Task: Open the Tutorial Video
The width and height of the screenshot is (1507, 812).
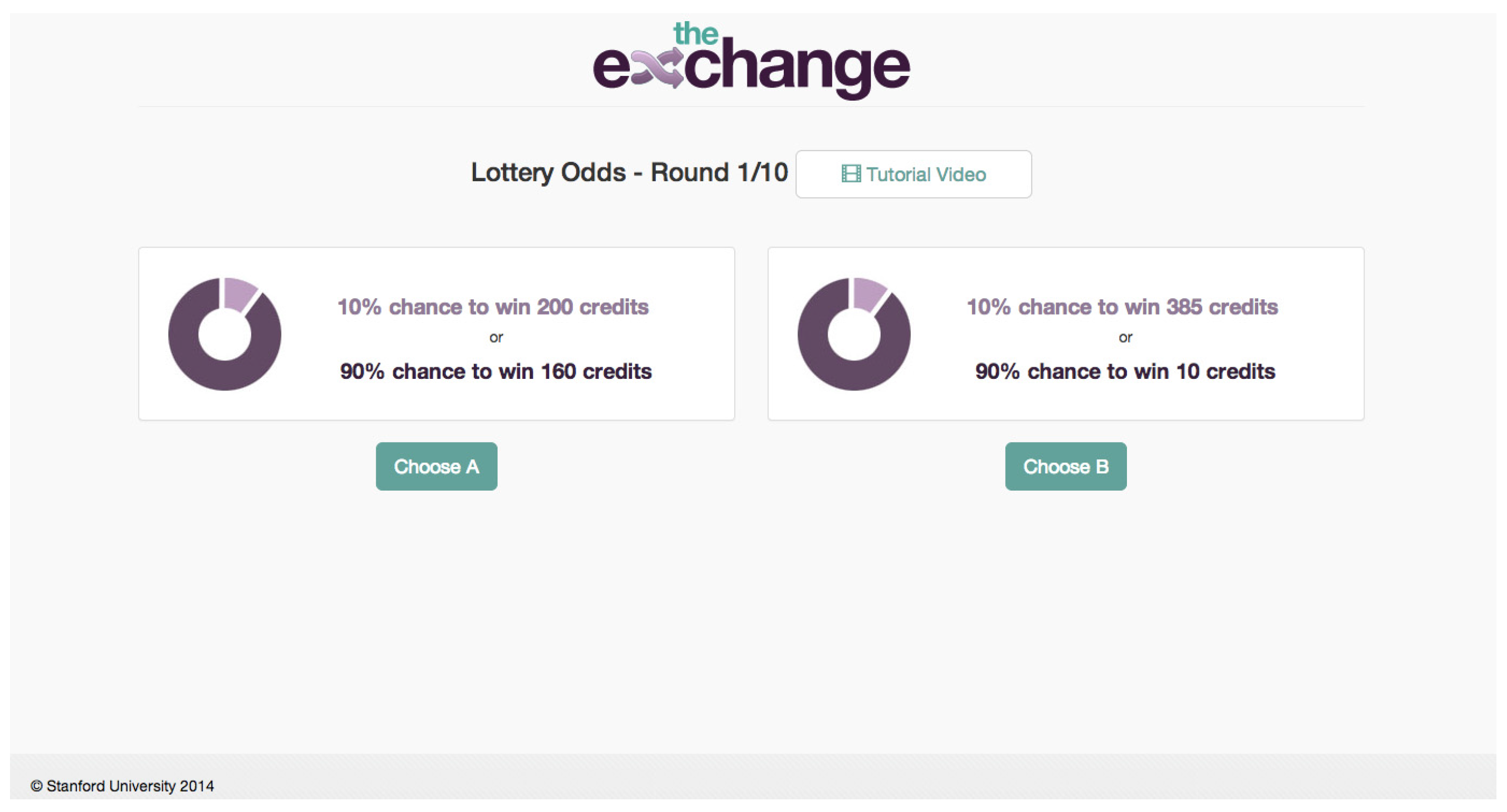Action: point(913,174)
